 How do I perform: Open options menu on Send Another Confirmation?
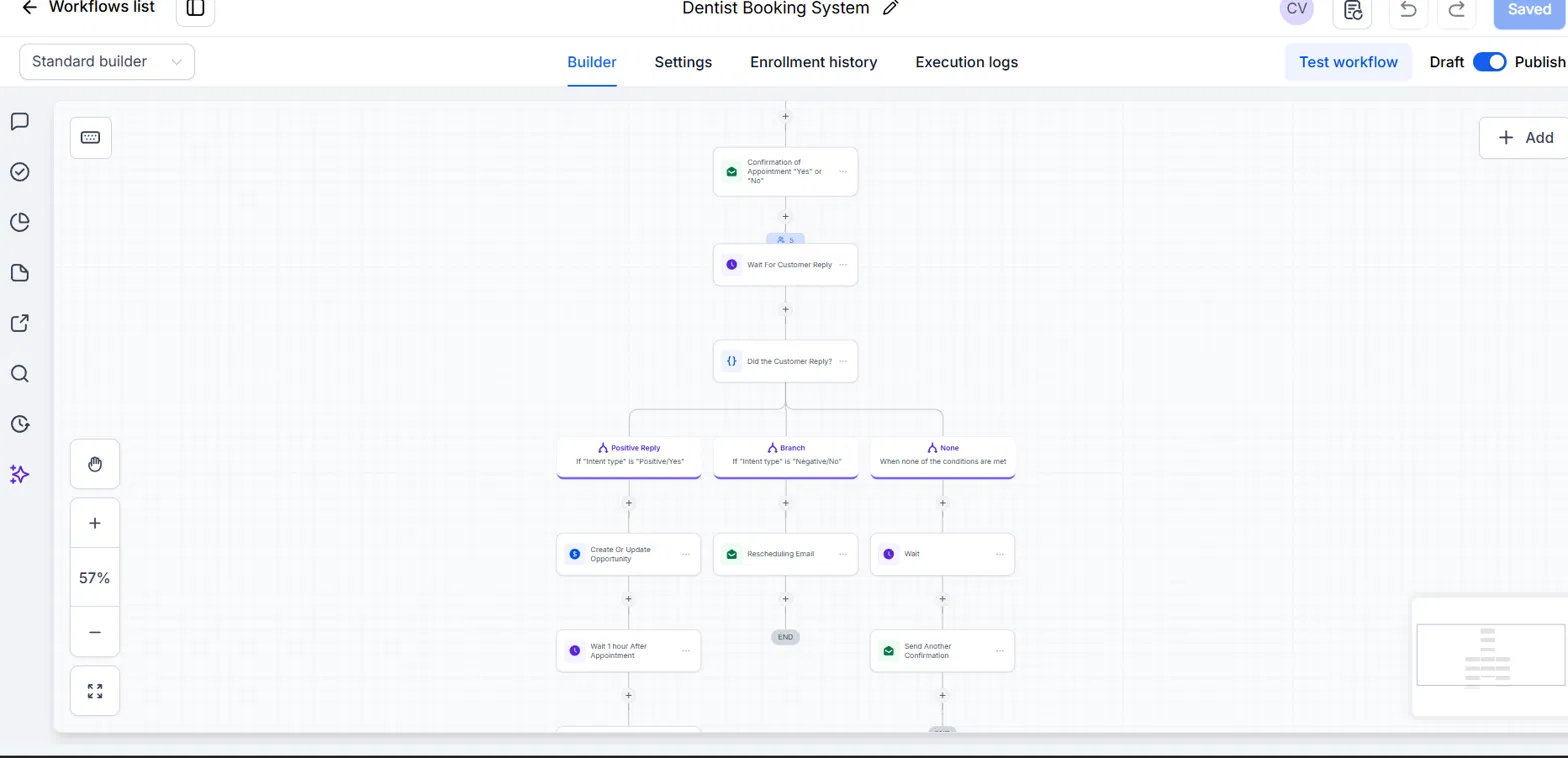[1000, 650]
